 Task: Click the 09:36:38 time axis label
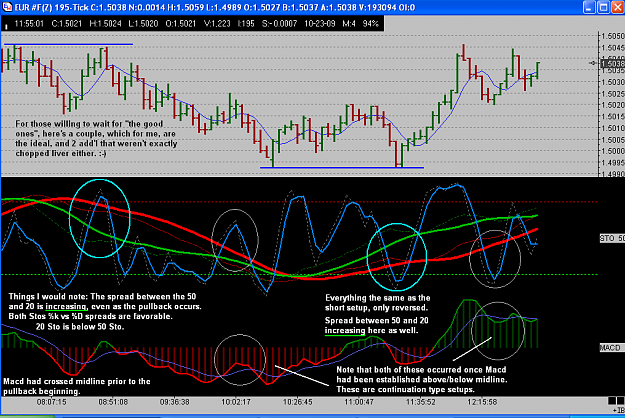coord(175,402)
